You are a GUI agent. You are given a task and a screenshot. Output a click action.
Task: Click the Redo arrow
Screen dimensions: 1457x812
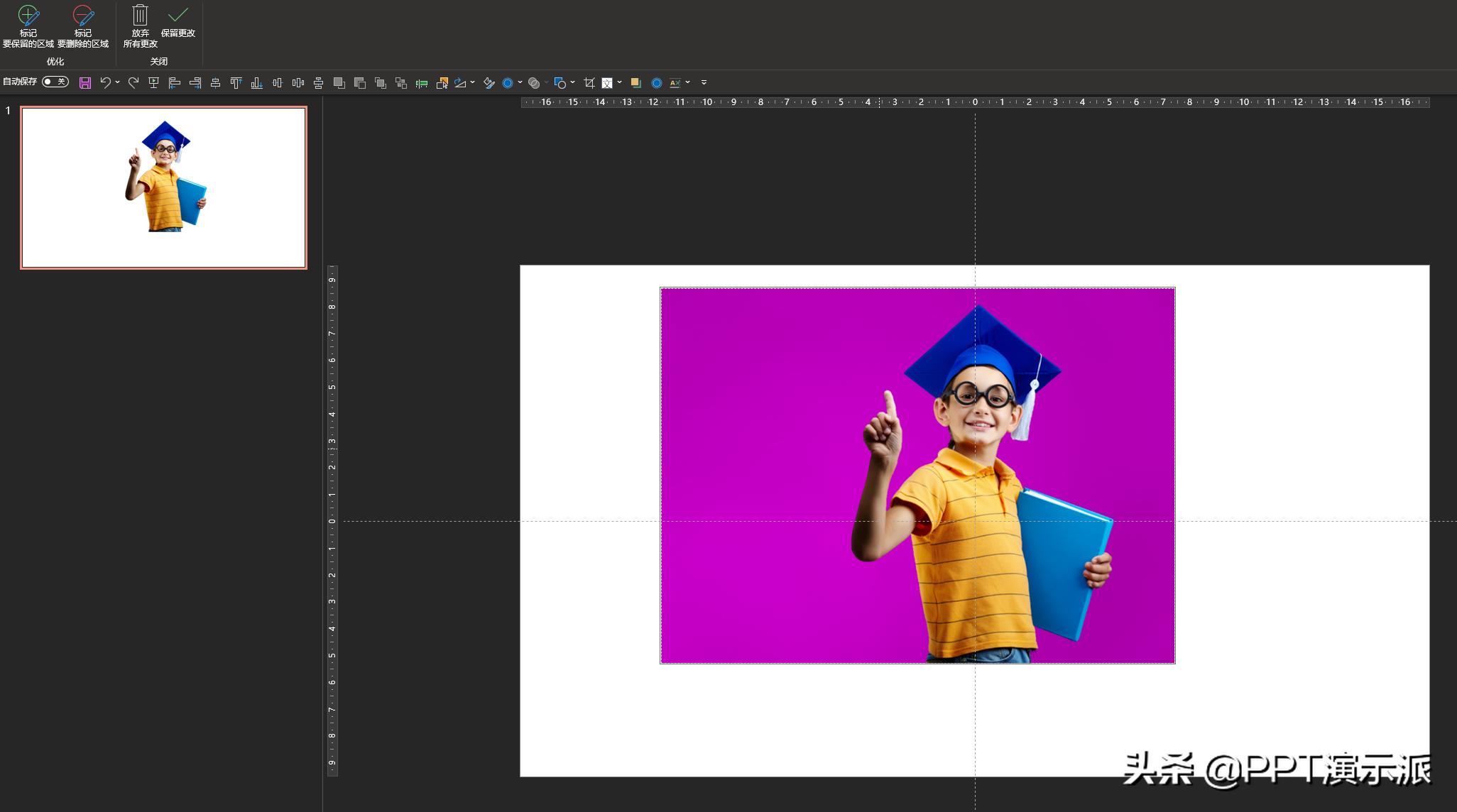click(x=133, y=83)
